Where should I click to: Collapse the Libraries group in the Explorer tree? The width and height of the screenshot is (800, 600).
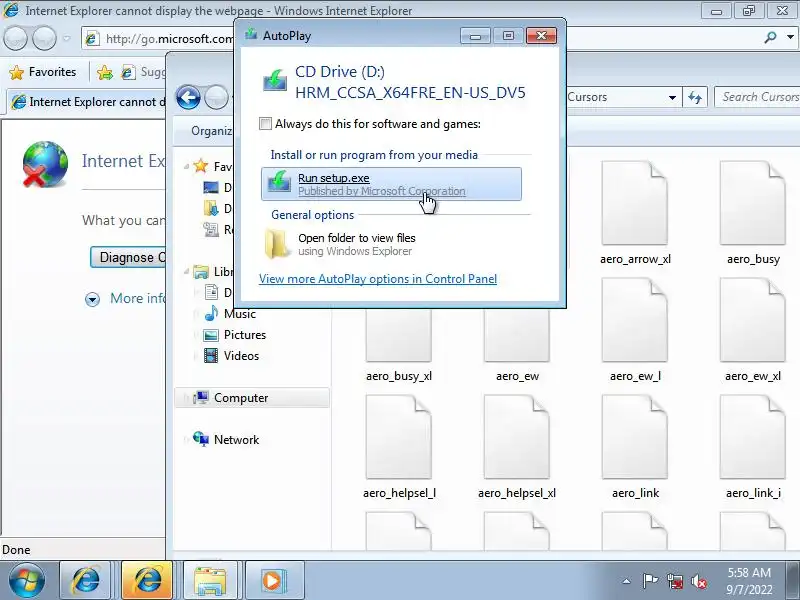pyautogui.click(x=186, y=271)
